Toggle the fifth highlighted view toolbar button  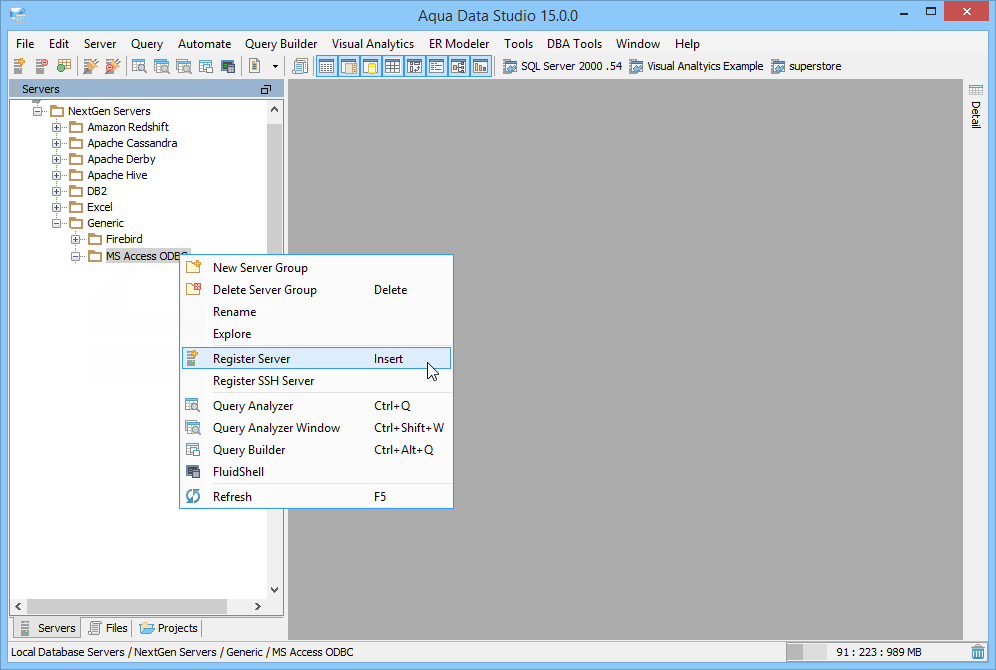[x=415, y=65]
